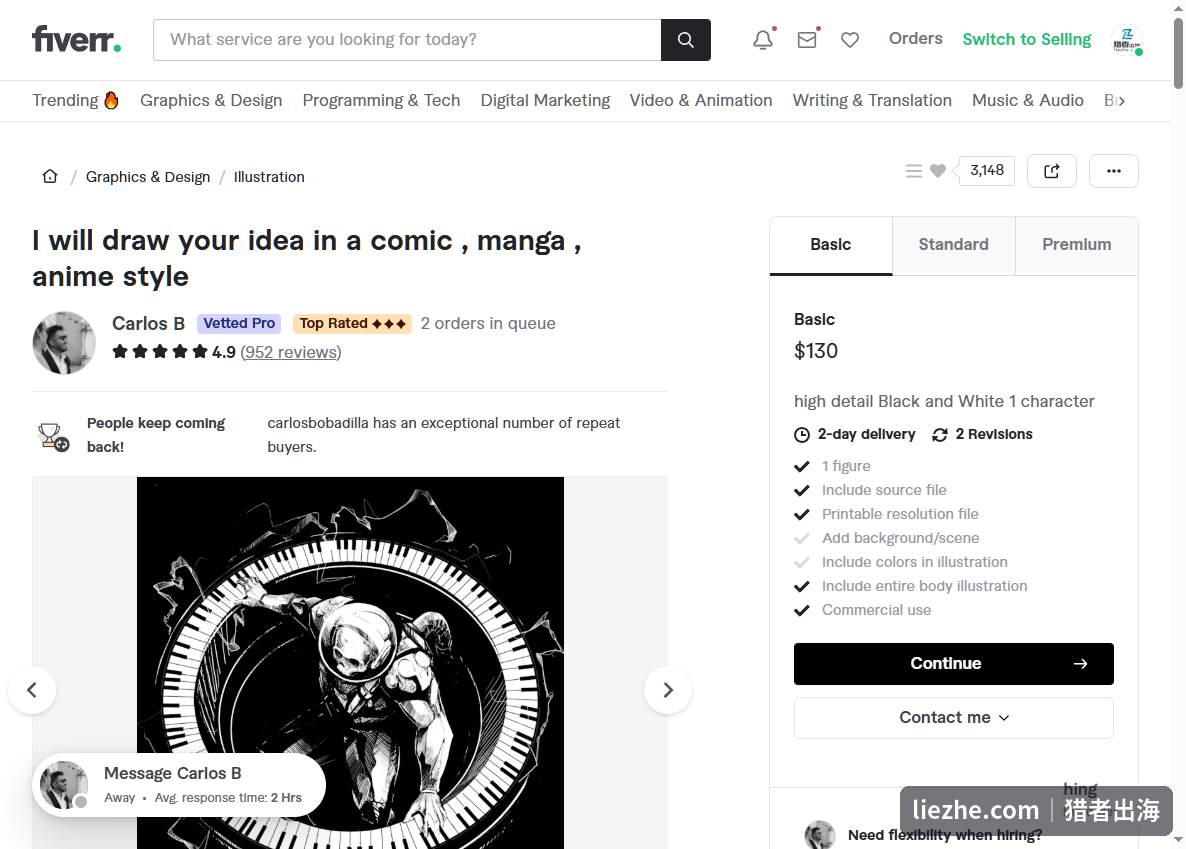Open the 952 reviews link
1186x849 pixels.
point(290,352)
